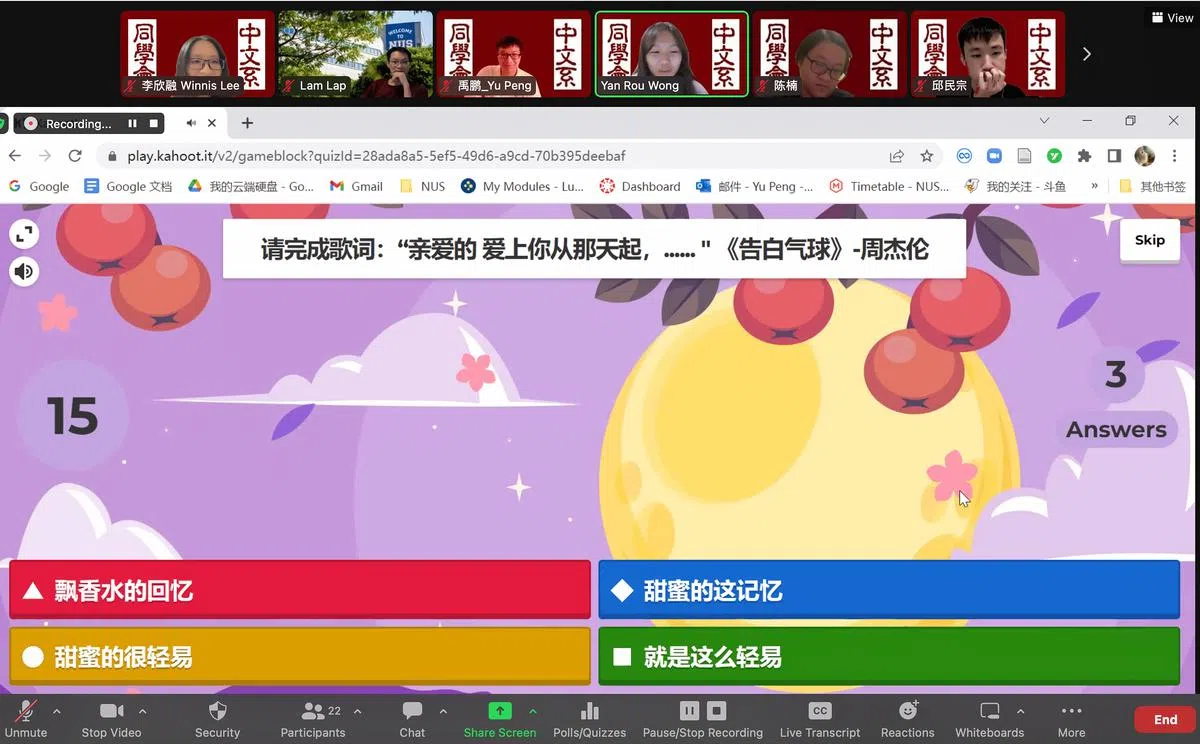Open the browser extensions puzzle icon
This screenshot has width=1200, height=744.
click(1085, 156)
